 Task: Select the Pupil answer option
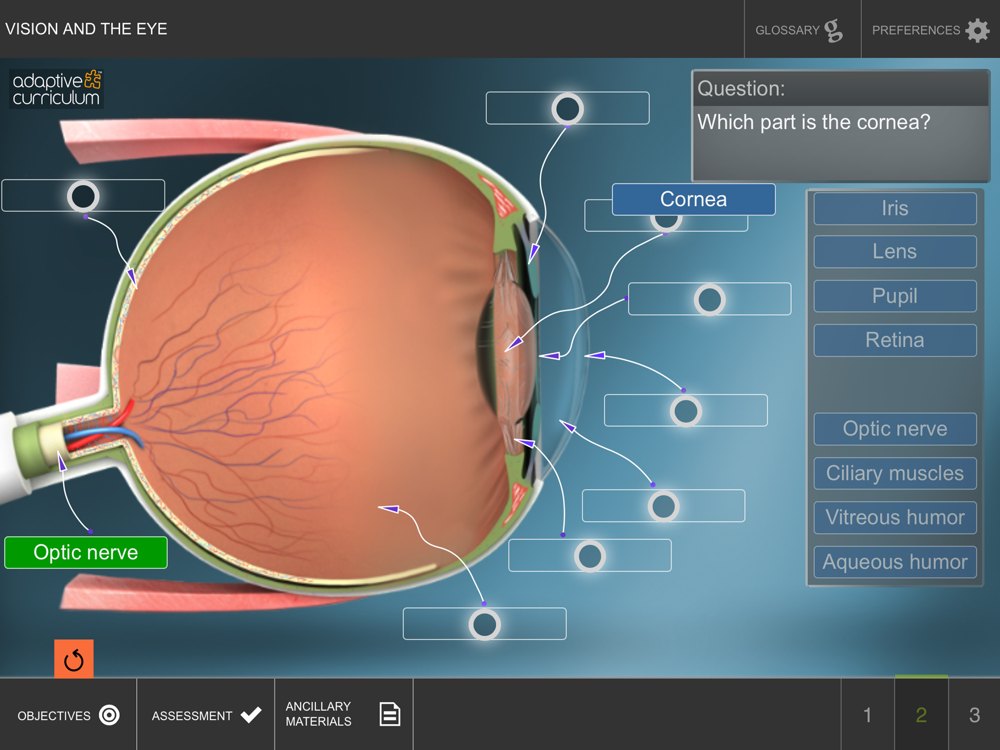click(x=895, y=296)
